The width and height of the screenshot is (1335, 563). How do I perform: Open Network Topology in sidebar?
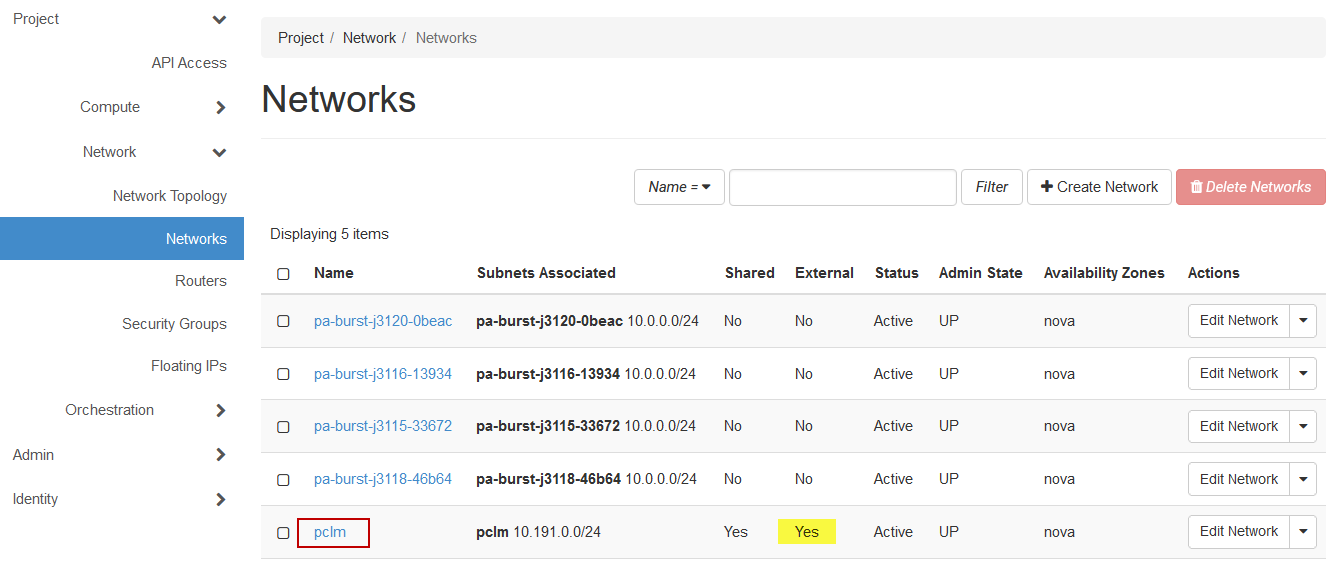pyautogui.click(x=169, y=196)
